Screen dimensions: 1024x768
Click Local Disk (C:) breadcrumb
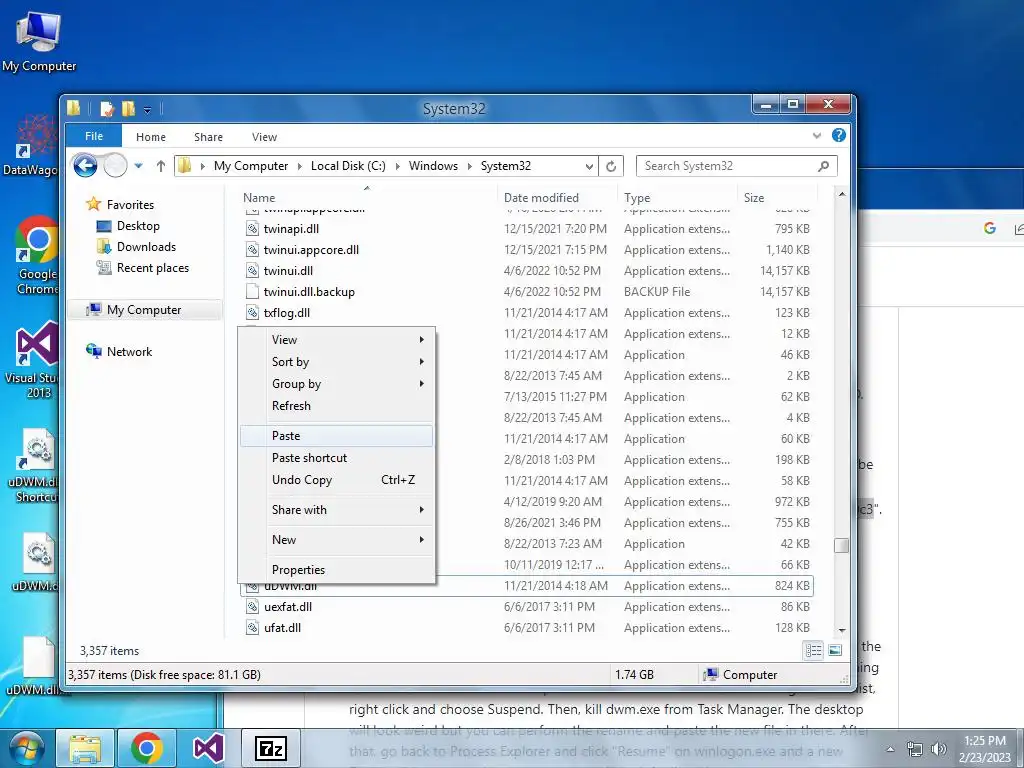point(348,166)
